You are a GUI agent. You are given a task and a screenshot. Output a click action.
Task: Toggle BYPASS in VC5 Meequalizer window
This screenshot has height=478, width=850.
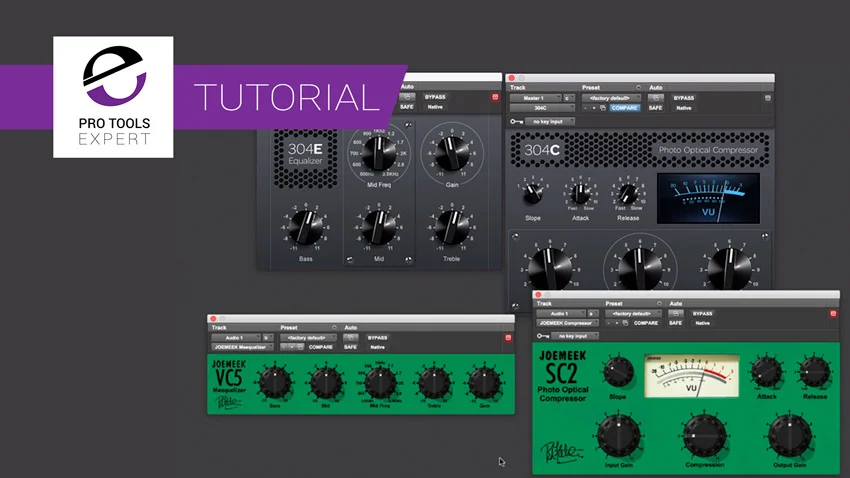tap(377, 338)
